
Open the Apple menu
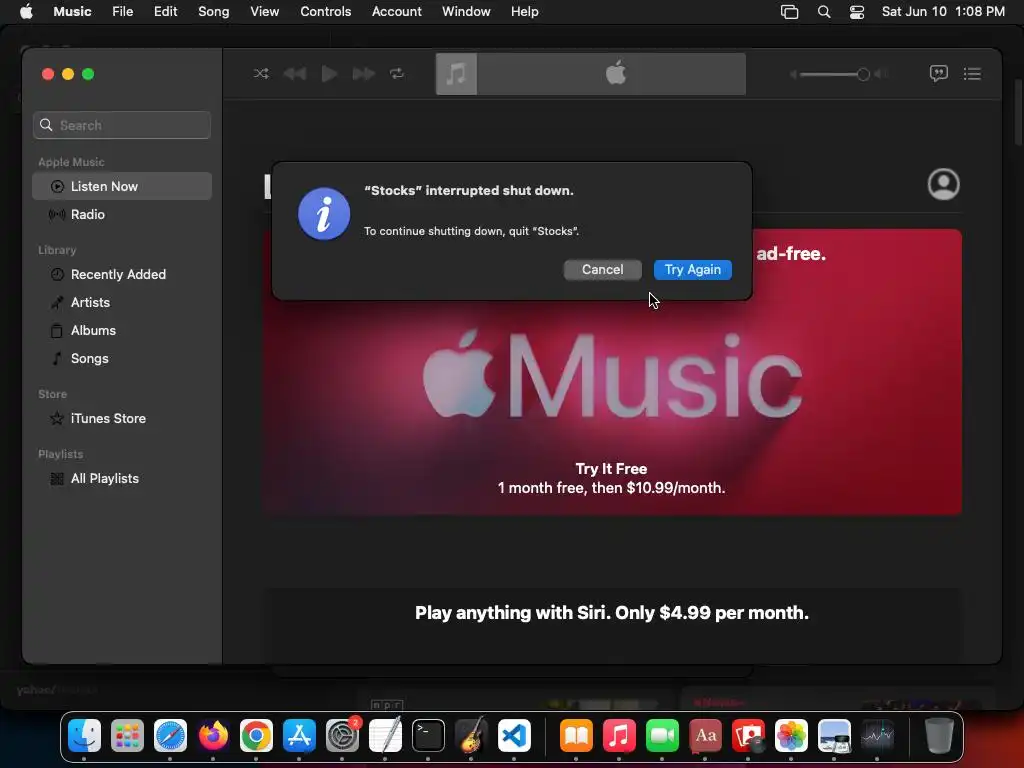[x=26, y=12]
